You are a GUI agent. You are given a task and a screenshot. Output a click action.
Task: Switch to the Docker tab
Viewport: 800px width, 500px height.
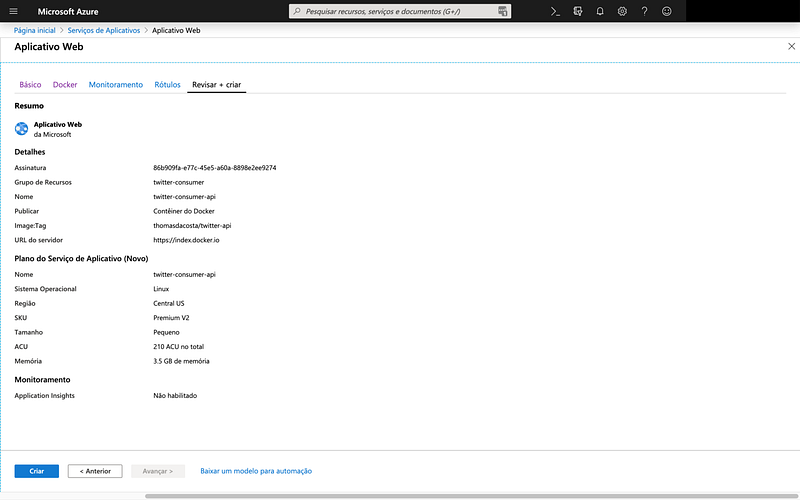point(65,85)
